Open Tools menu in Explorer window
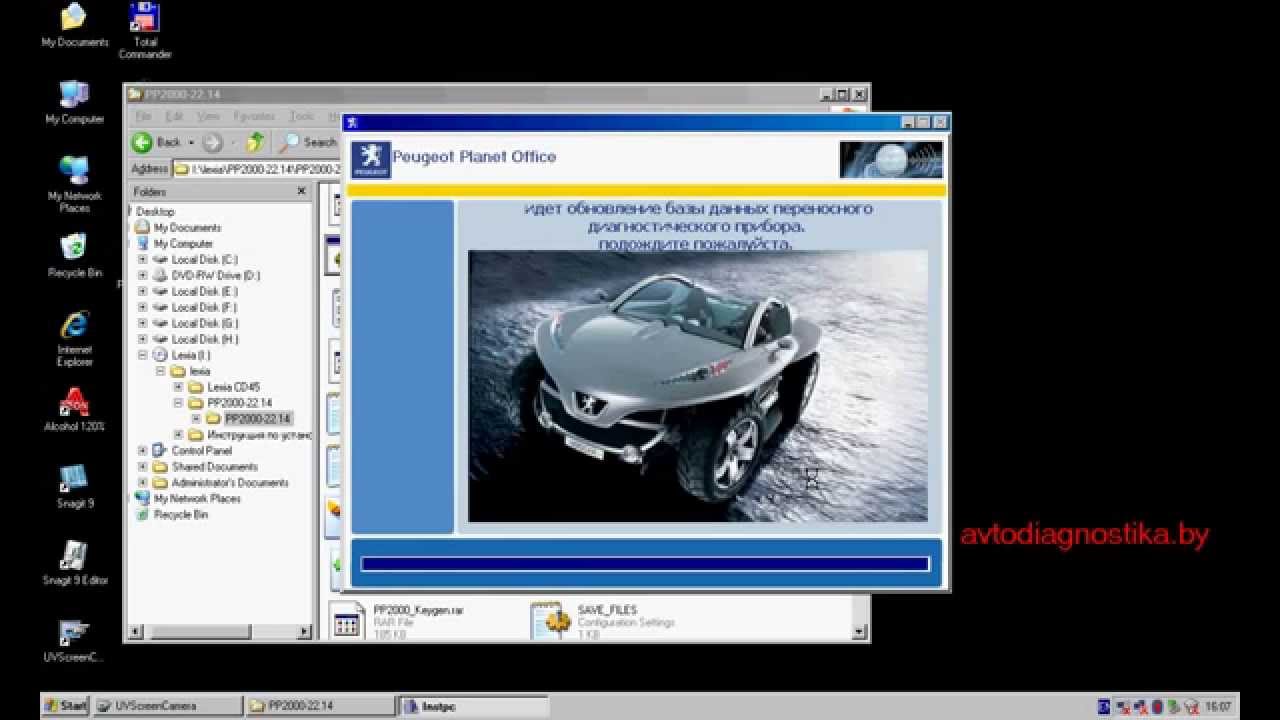Viewport: 1280px width, 720px height. click(x=301, y=116)
